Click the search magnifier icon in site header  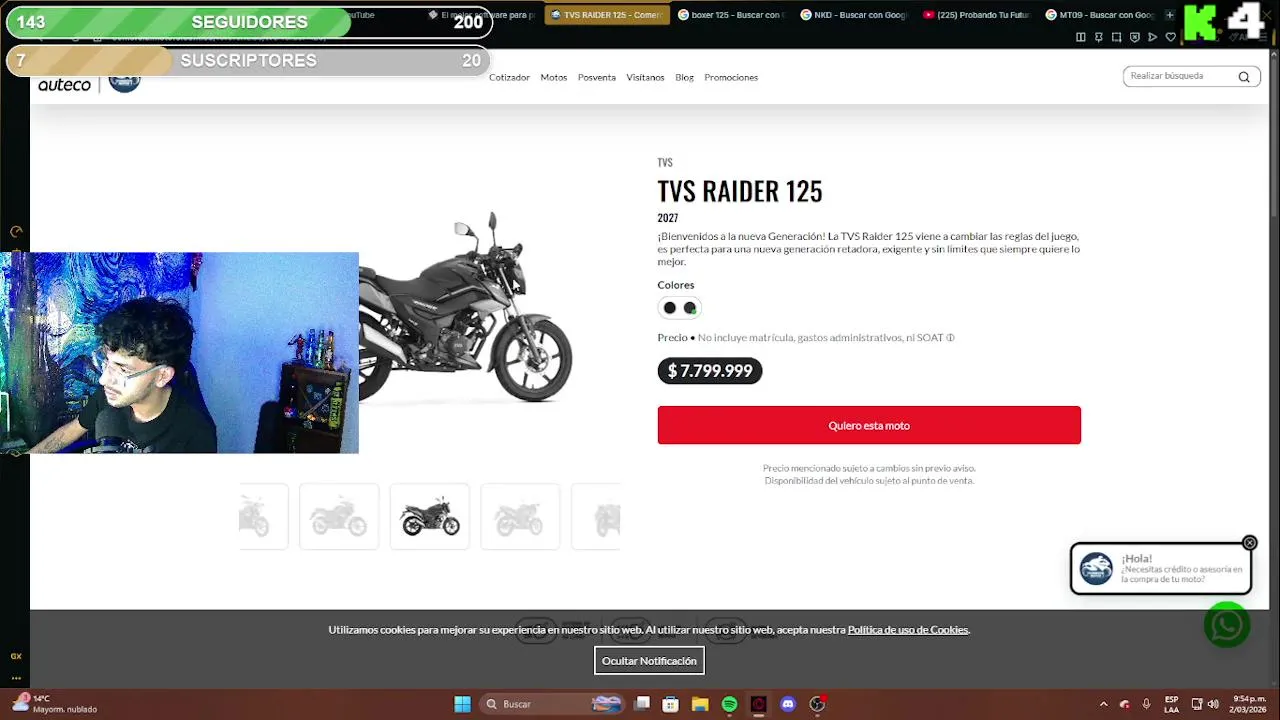coord(1244,77)
